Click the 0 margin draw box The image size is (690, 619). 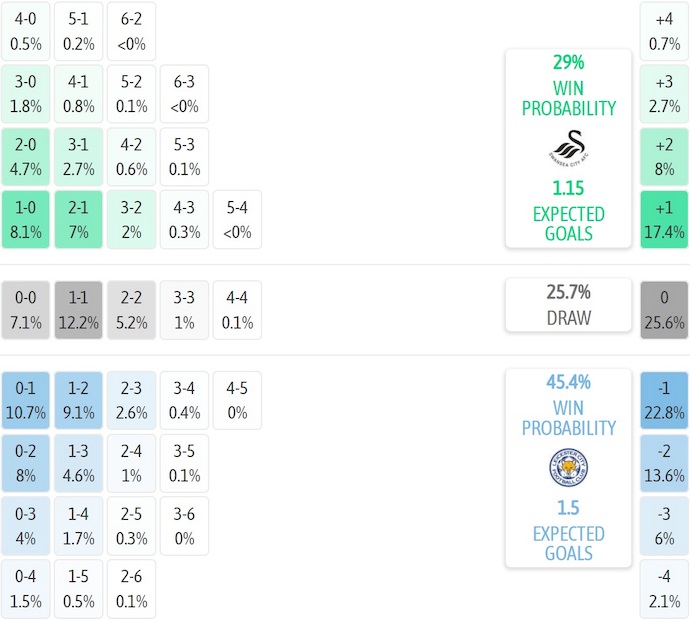point(664,310)
